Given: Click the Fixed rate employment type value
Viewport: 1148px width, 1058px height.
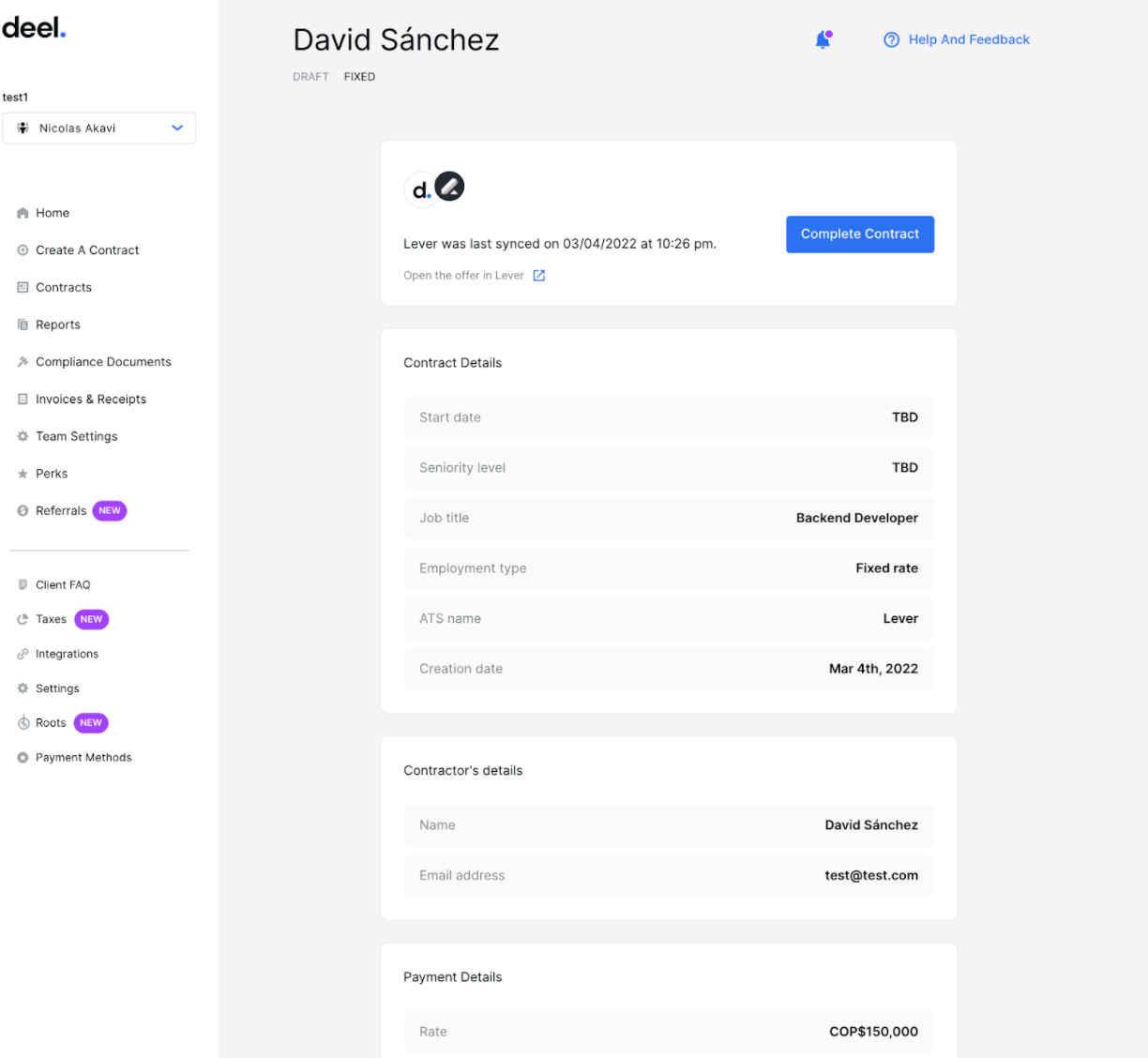Looking at the screenshot, I should tap(886, 568).
